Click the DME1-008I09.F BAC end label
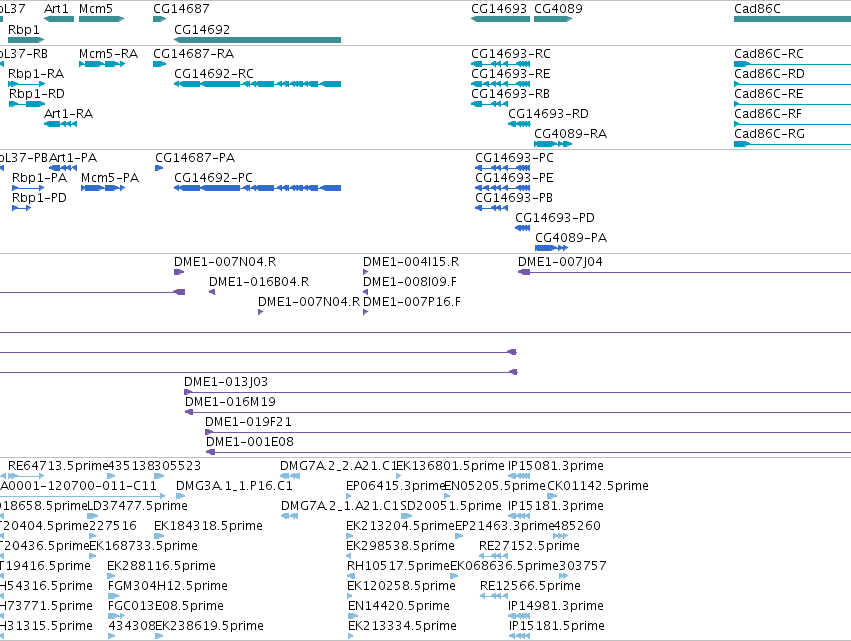851x641 pixels. pos(410,282)
